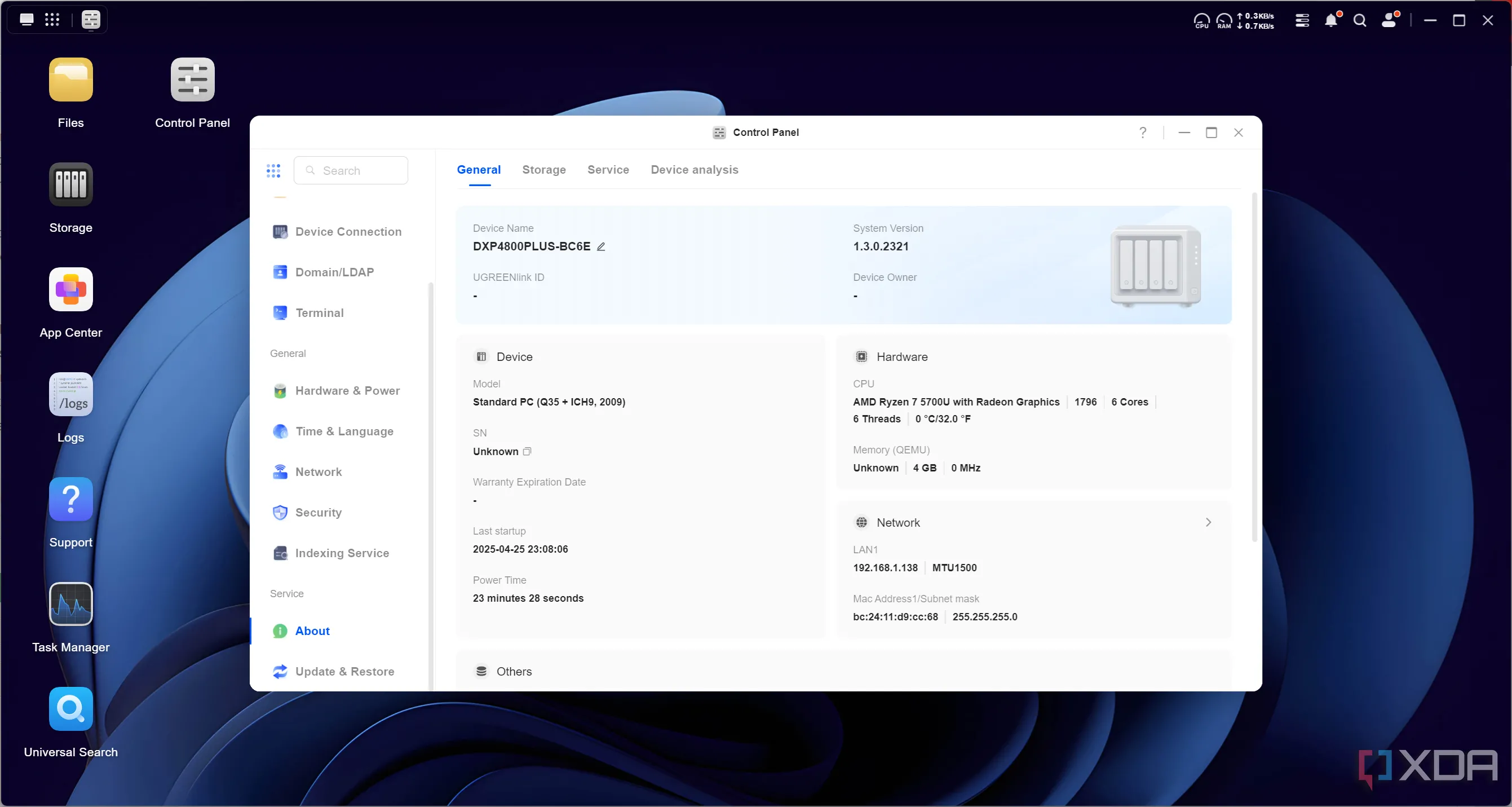Viewport: 1512px width, 807px height.
Task: Click the sidebar grid view icon
Action: (x=273, y=171)
